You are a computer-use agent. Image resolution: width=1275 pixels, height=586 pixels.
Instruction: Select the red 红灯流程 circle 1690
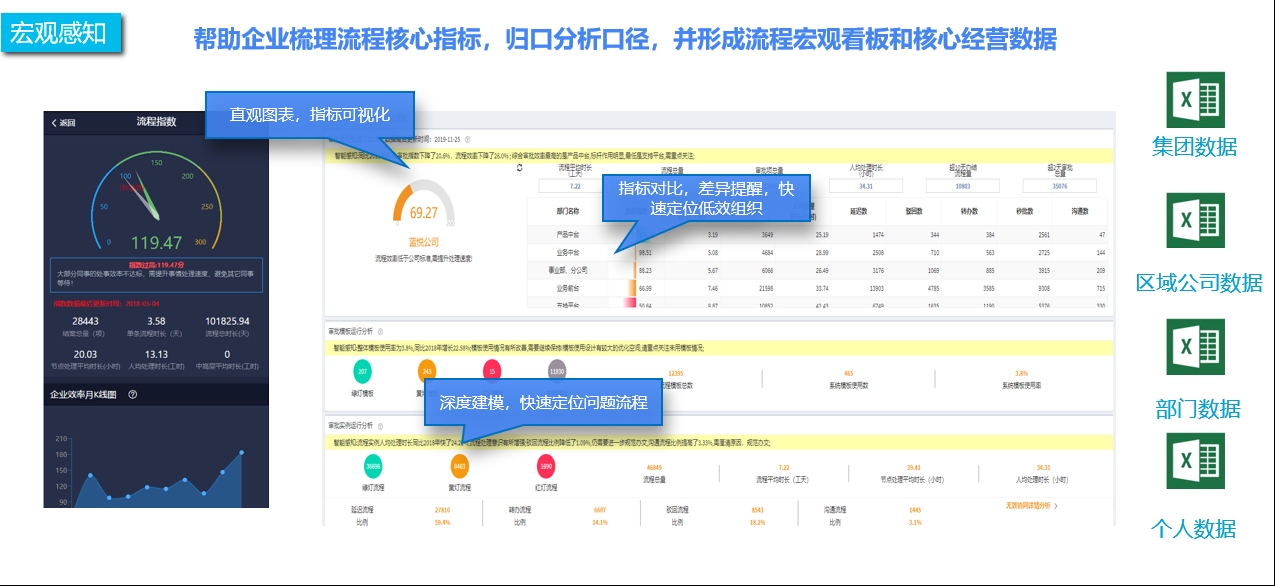(546, 466)
